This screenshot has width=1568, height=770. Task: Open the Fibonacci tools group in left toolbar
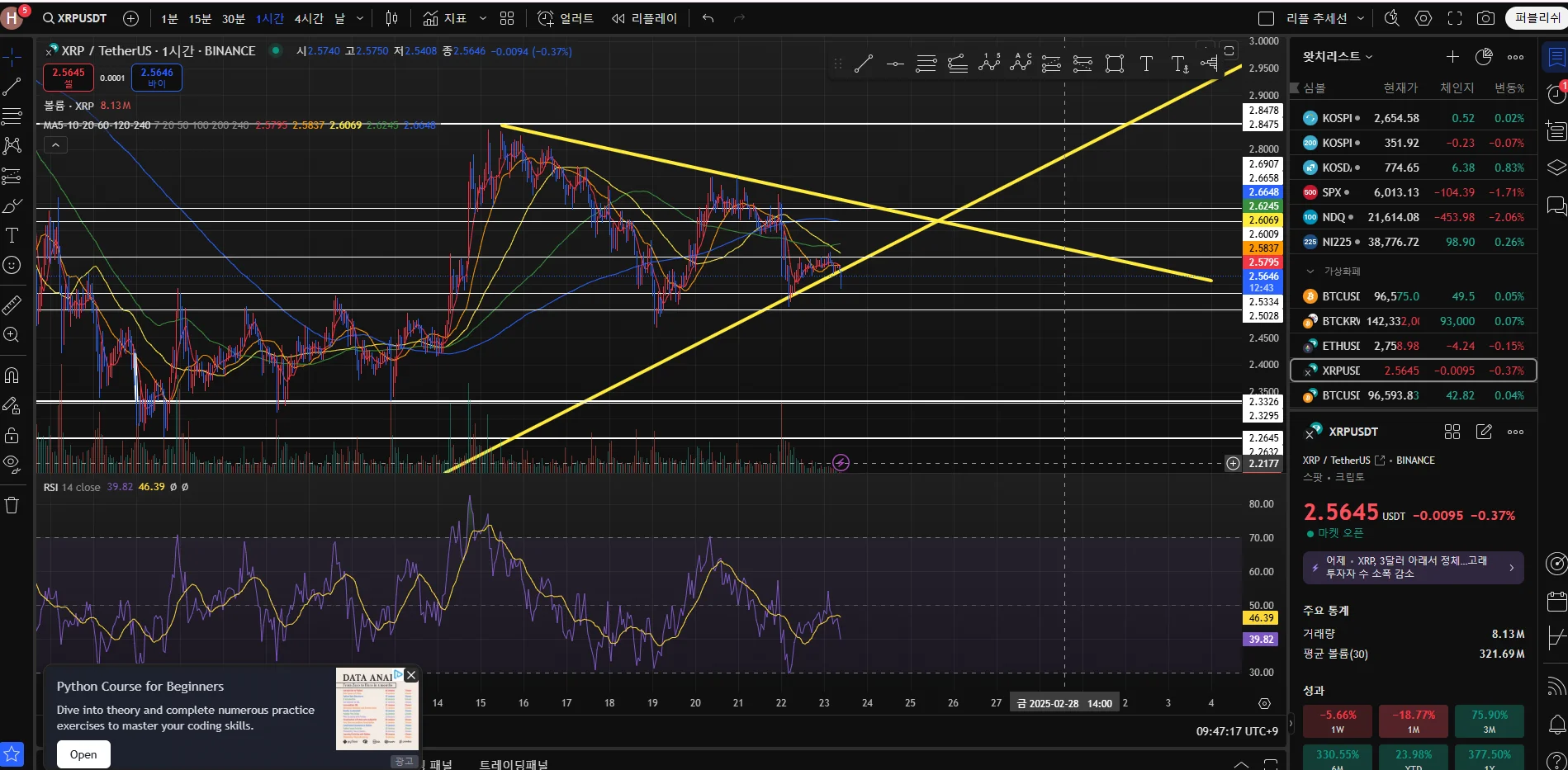(12, 116)
